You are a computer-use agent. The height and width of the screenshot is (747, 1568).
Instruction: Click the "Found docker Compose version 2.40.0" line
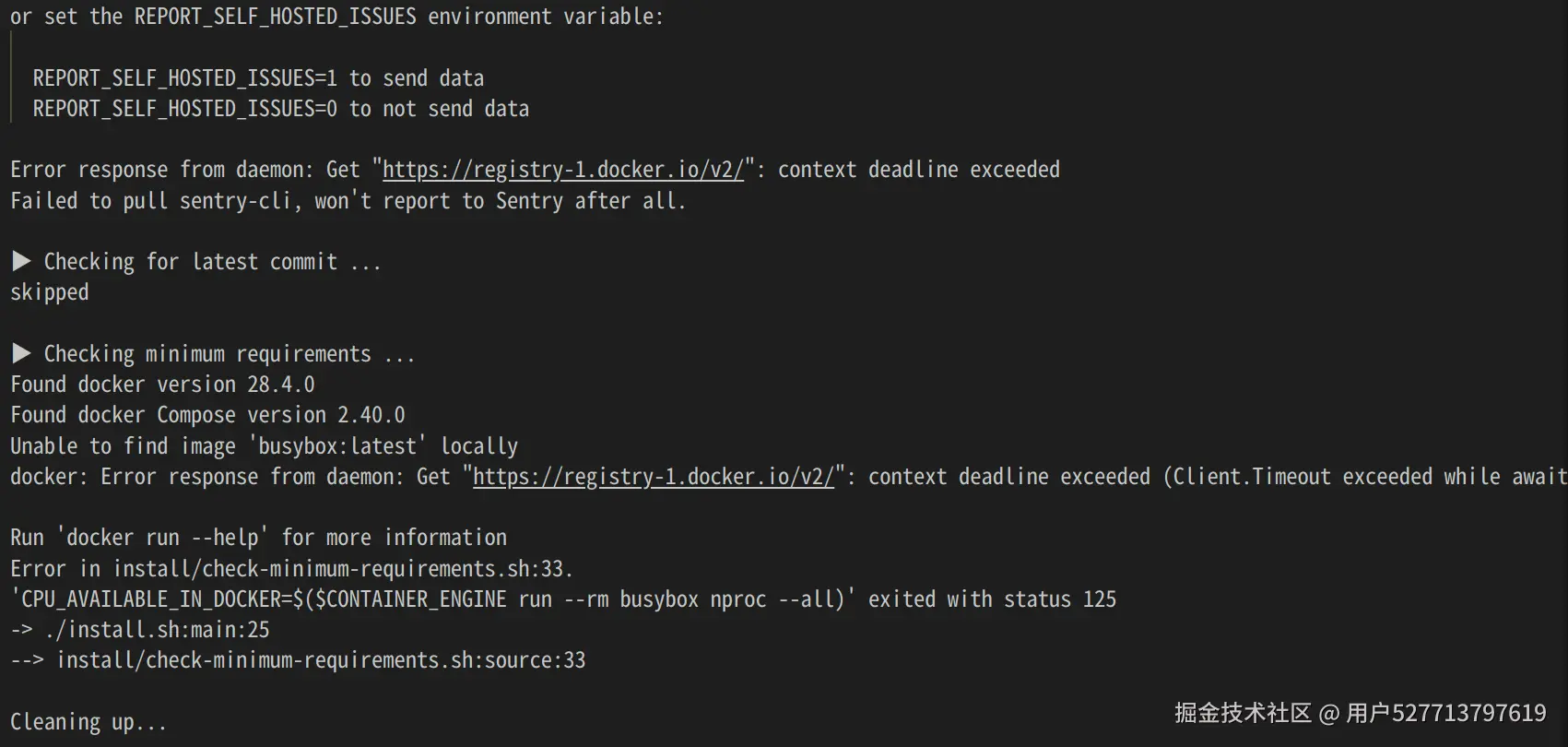pos(207,415)
